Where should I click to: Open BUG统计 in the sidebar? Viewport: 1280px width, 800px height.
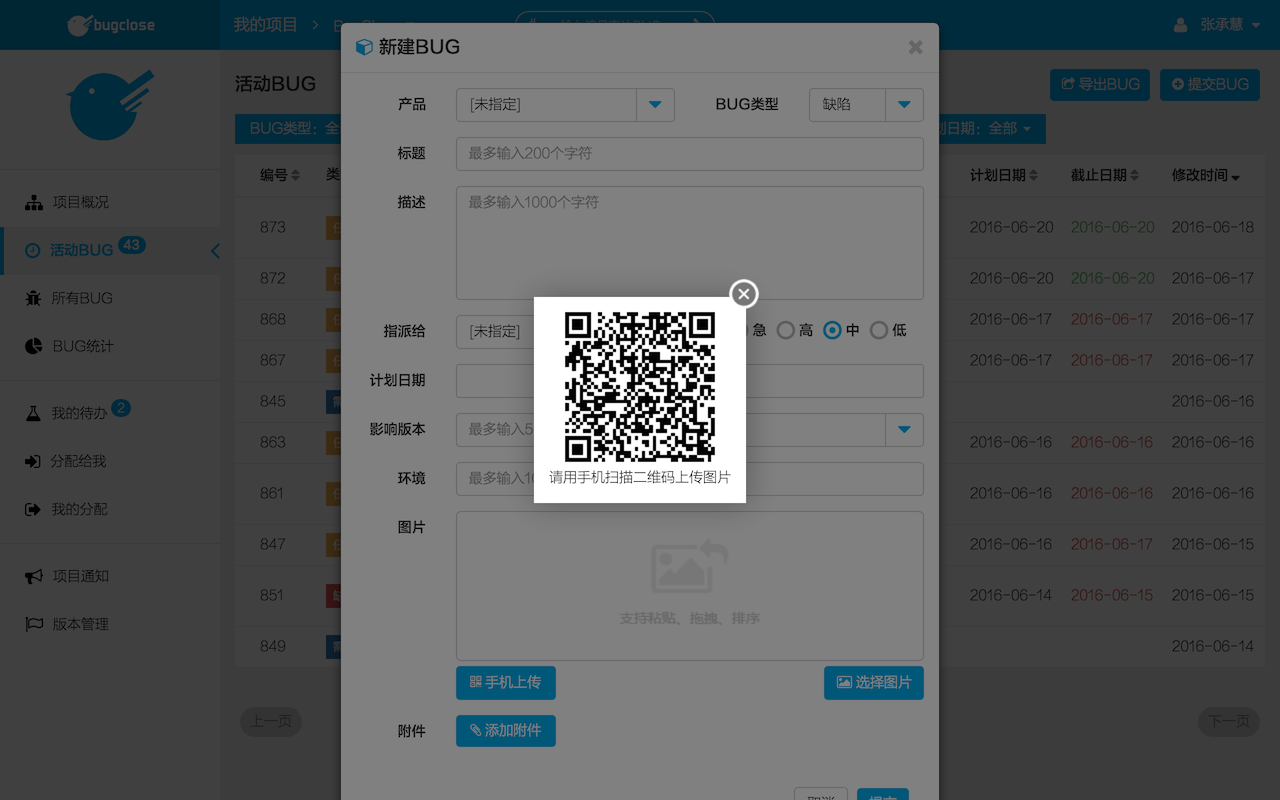110,346
